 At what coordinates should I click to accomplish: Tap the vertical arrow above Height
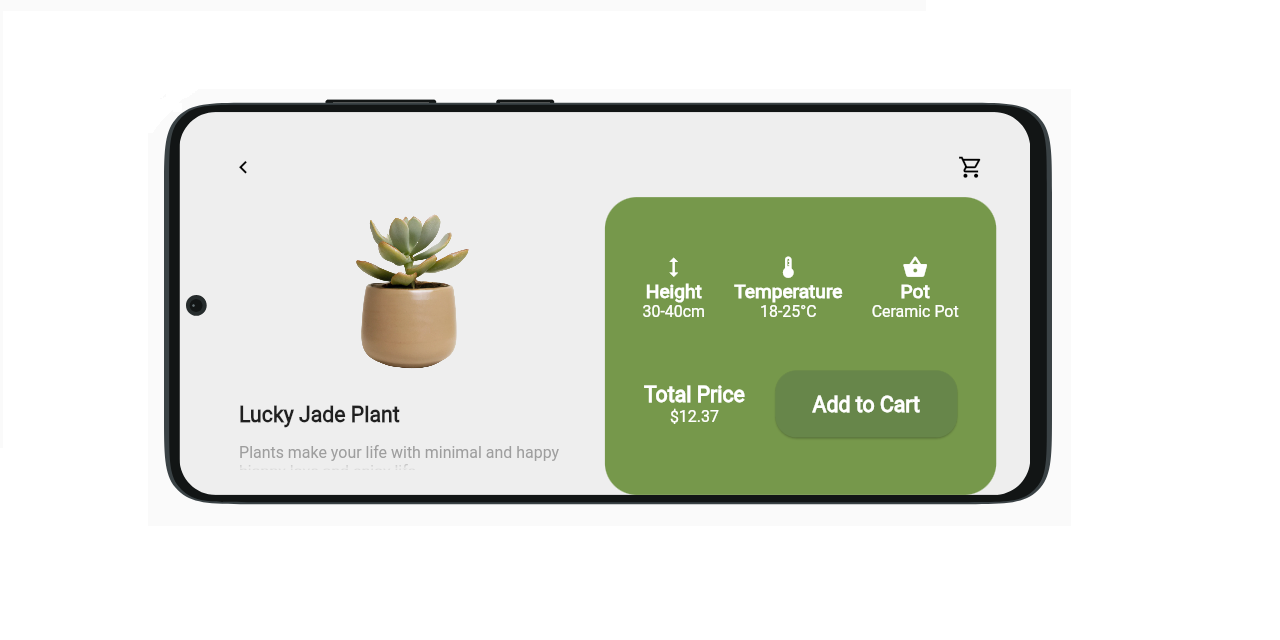point(673,267)
